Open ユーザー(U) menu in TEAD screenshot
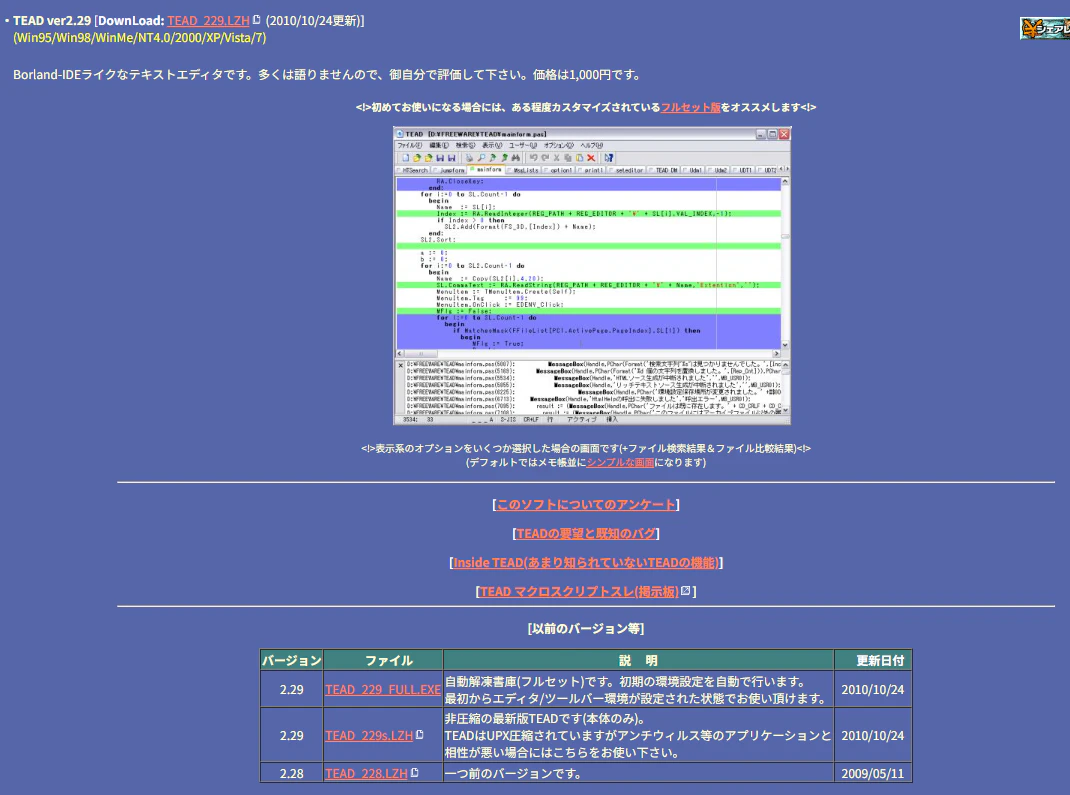Screen dimensions: 1070x795 [x=523, y=145]
